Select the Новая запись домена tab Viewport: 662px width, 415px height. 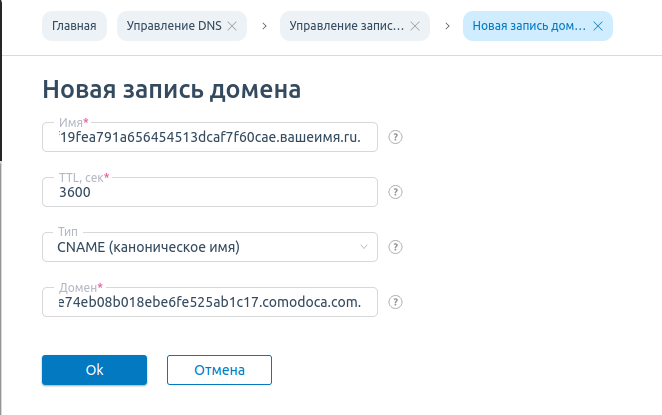[x=529, y=26]
